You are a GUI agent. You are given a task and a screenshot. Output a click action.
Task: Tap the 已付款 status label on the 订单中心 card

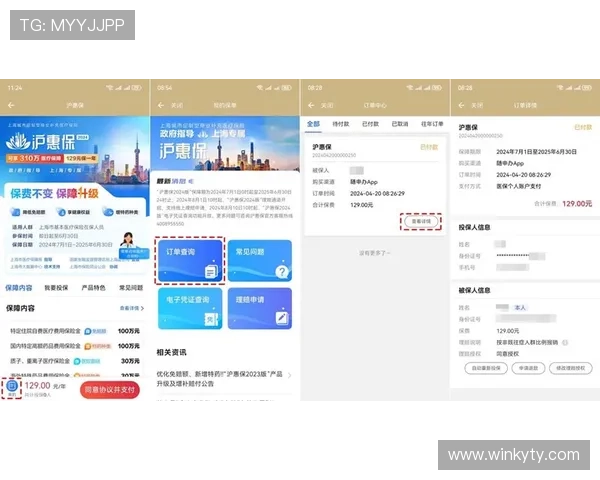(429, 147)
